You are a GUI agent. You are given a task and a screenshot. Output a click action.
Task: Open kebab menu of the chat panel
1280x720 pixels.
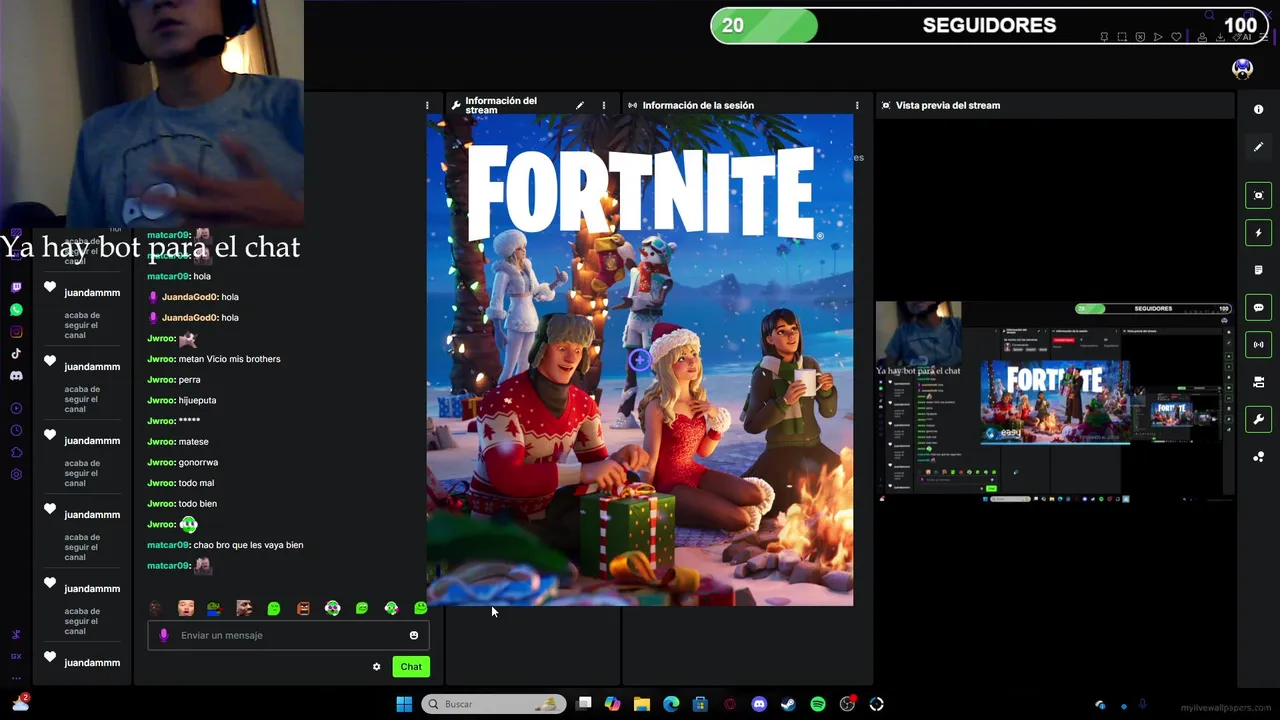pyautogui.click(x=427, y=105)
